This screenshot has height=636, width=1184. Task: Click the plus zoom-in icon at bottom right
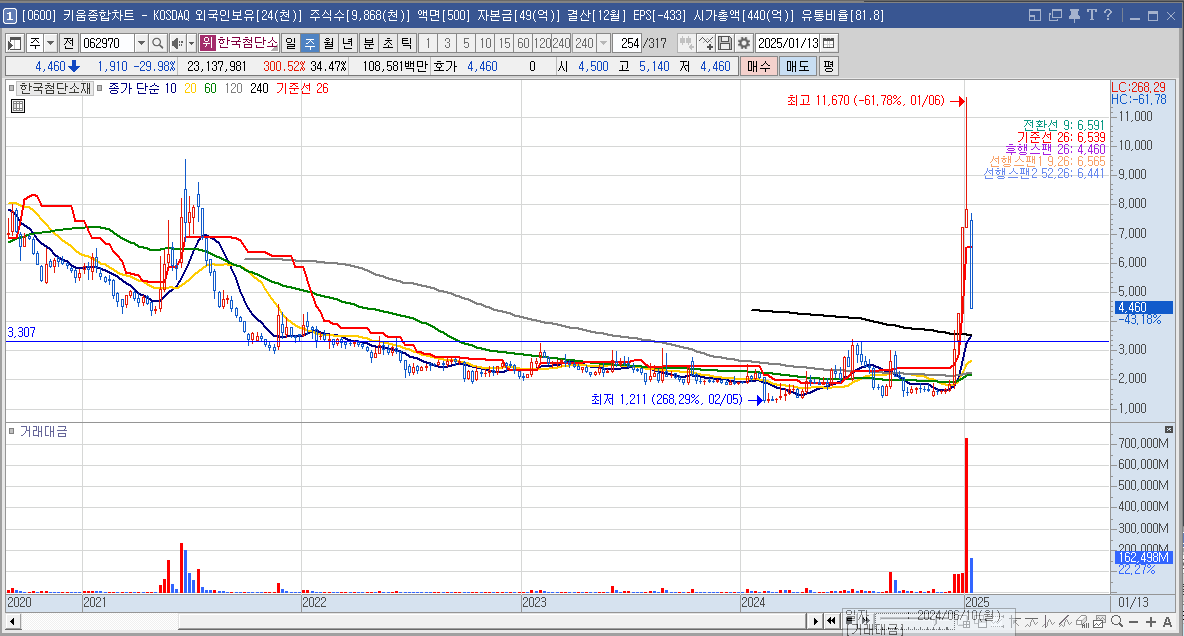pyautogui.click(x=1151, y=622)
